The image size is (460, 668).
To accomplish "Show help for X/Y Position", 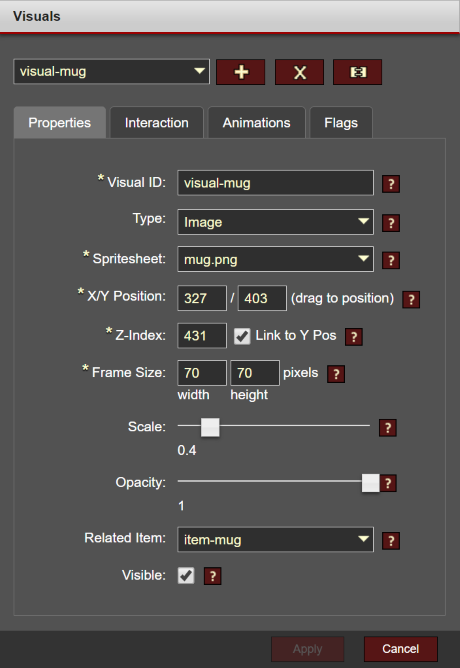I will pos(411,299).
